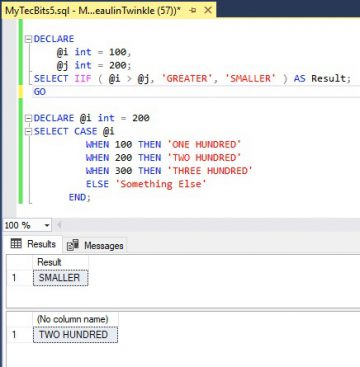Place cursor on the GO line

(40, 92)
